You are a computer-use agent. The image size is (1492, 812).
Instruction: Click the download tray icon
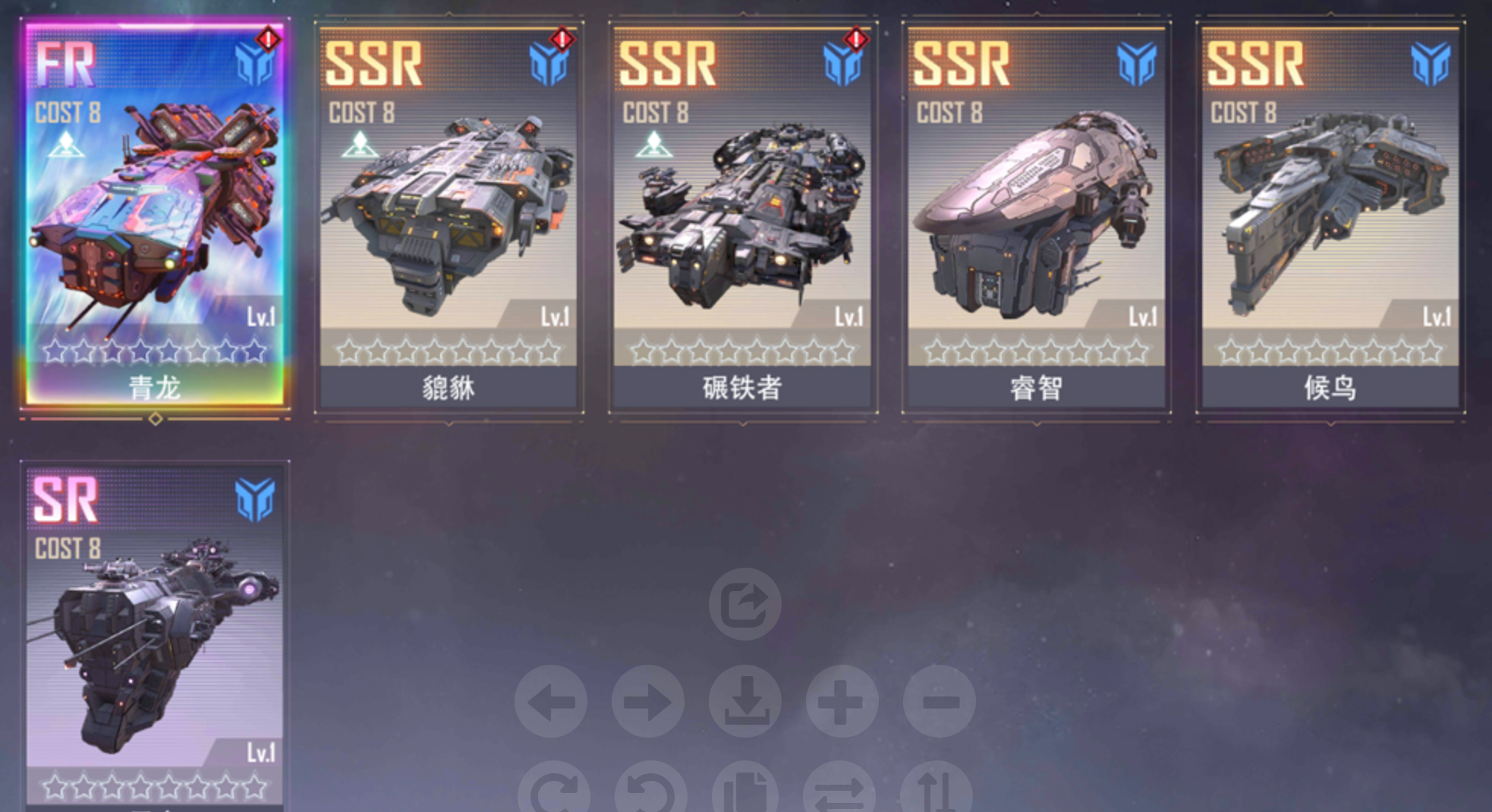pos(744,701)
